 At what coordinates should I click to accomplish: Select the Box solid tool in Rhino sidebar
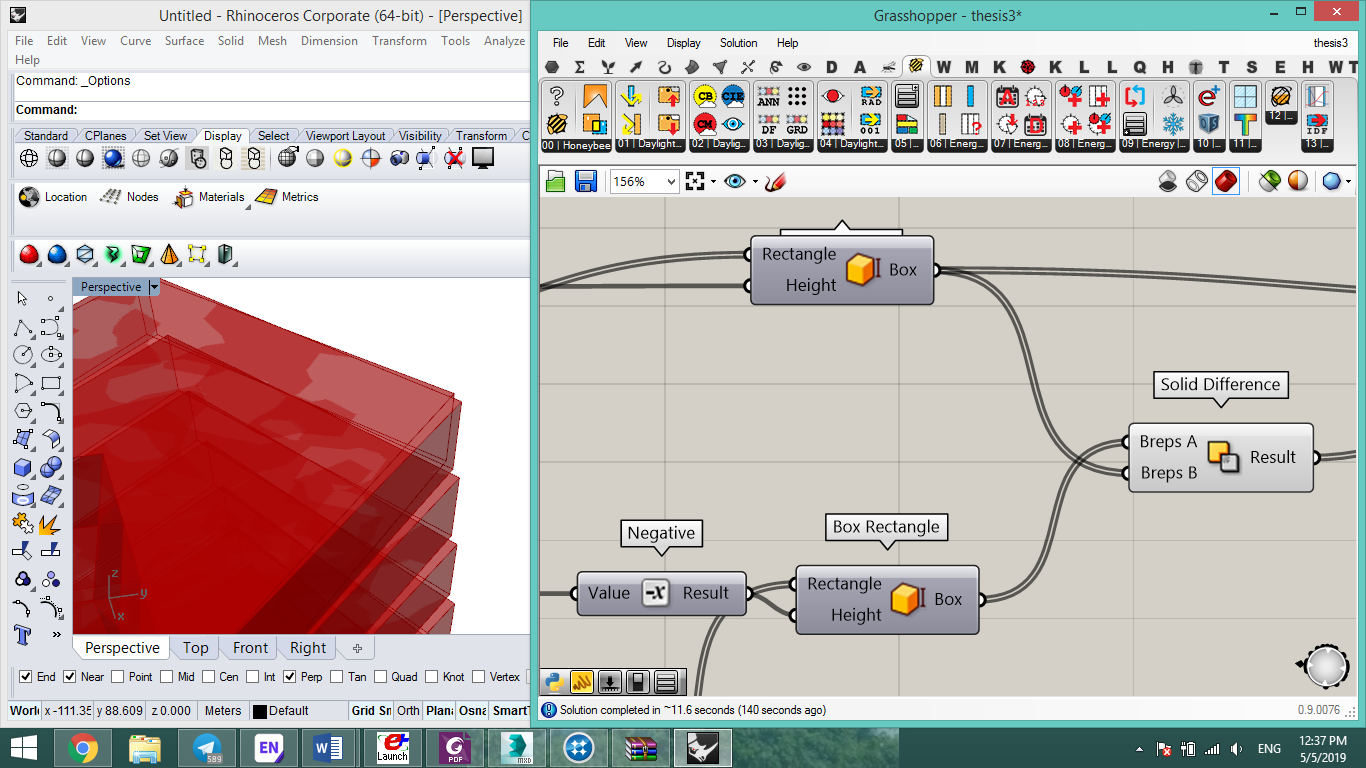pos(23,466)
